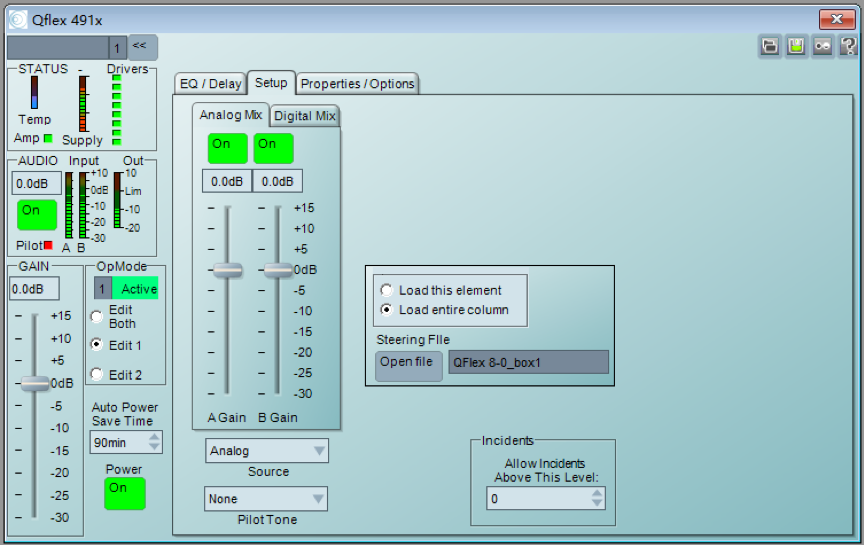Click the Active OpMode button

click(135, 289)
